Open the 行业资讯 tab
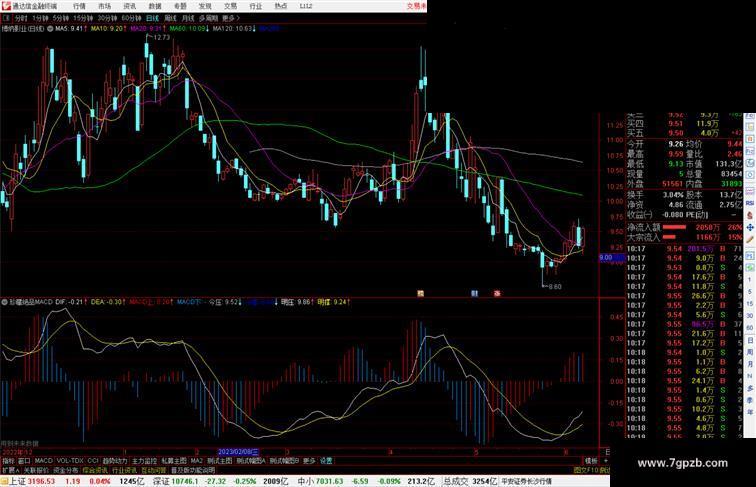Screen dimensions: 756x487 pyautogui.click(x=125, y=470)
